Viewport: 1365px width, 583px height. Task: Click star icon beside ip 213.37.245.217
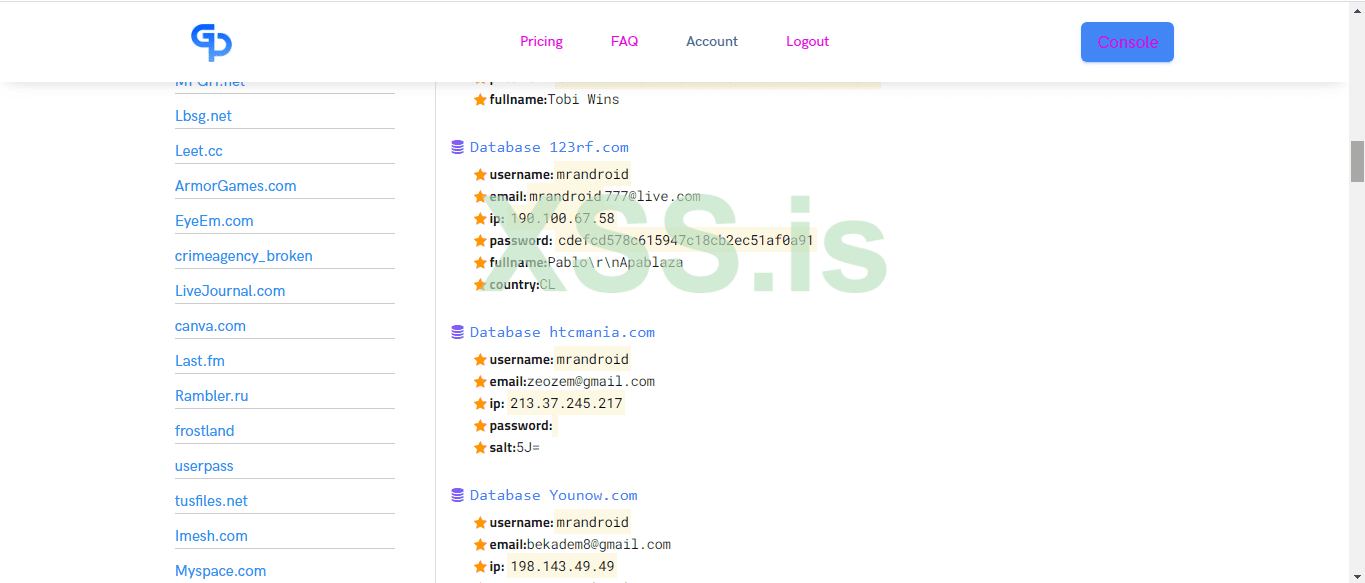click(480, 404)
